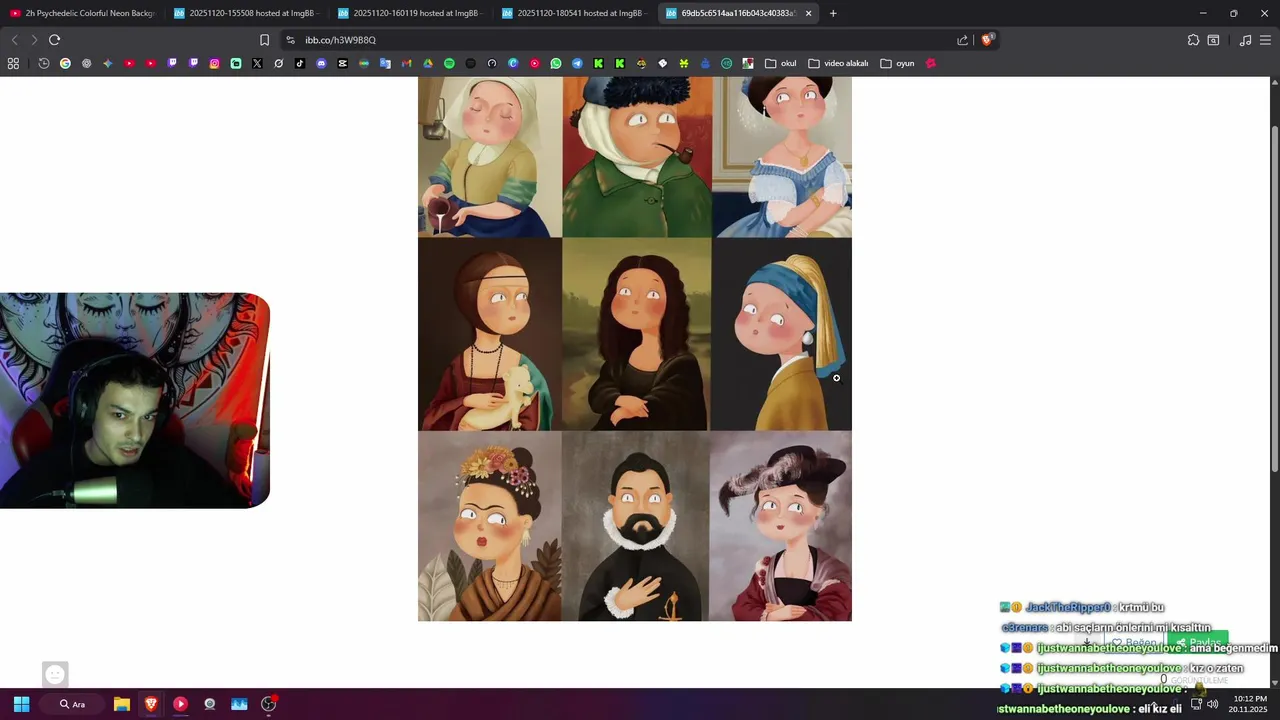Open the Spotify bookmark
Viewport: 1280px width, 720px height.
(449, 63)
